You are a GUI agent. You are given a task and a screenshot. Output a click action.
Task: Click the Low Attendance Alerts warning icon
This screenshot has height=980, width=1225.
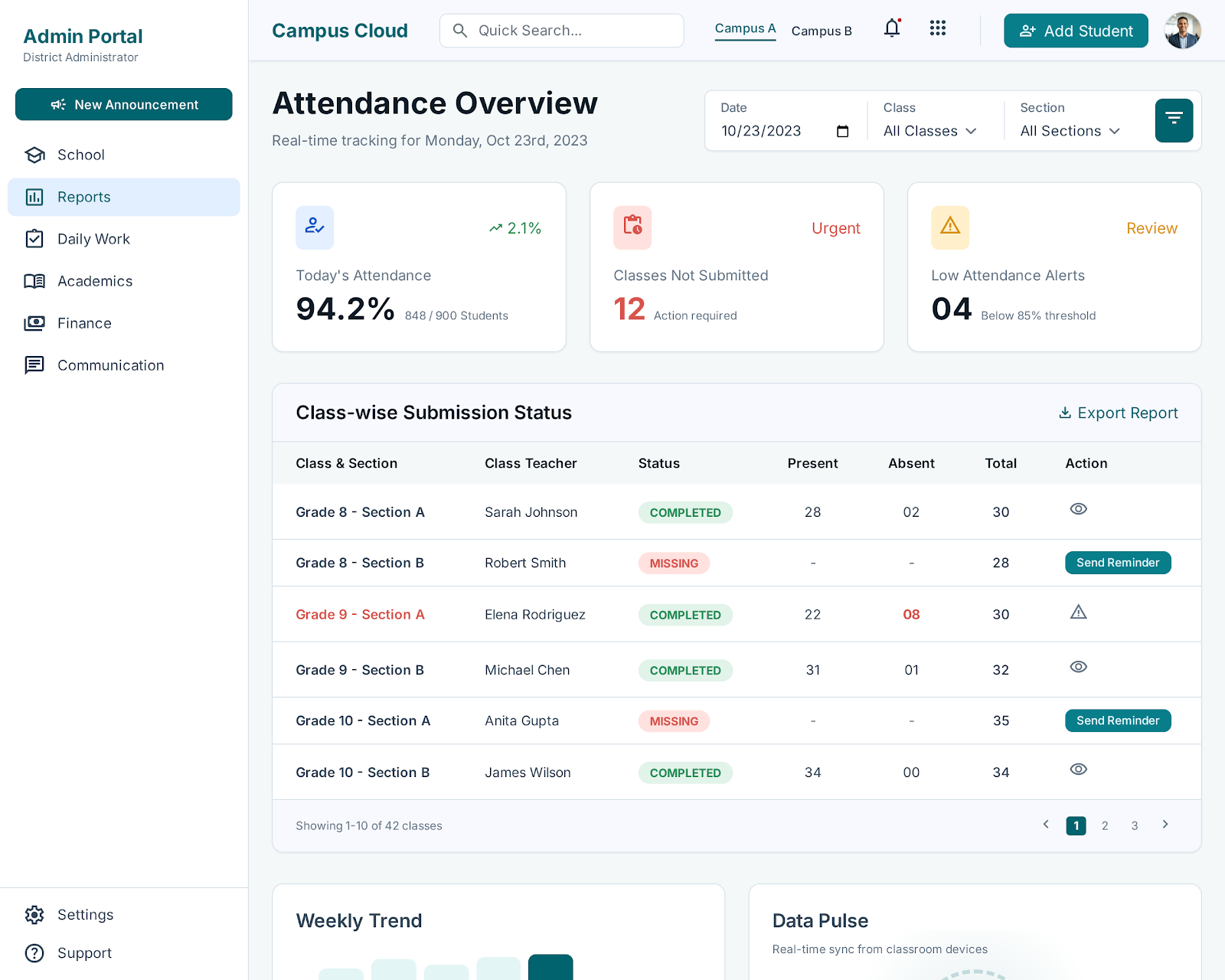(x=950, y=227)
